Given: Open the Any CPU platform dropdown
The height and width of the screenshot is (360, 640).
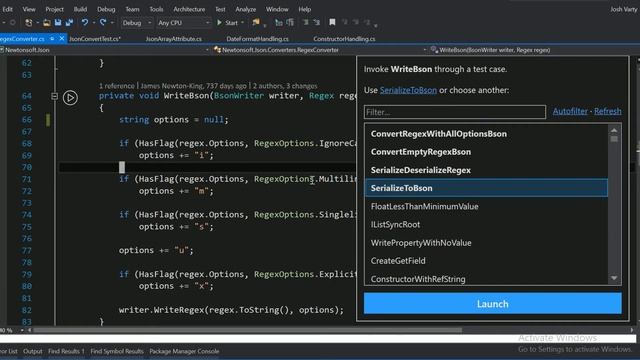Looking at the screenshot, I should 184,23.
